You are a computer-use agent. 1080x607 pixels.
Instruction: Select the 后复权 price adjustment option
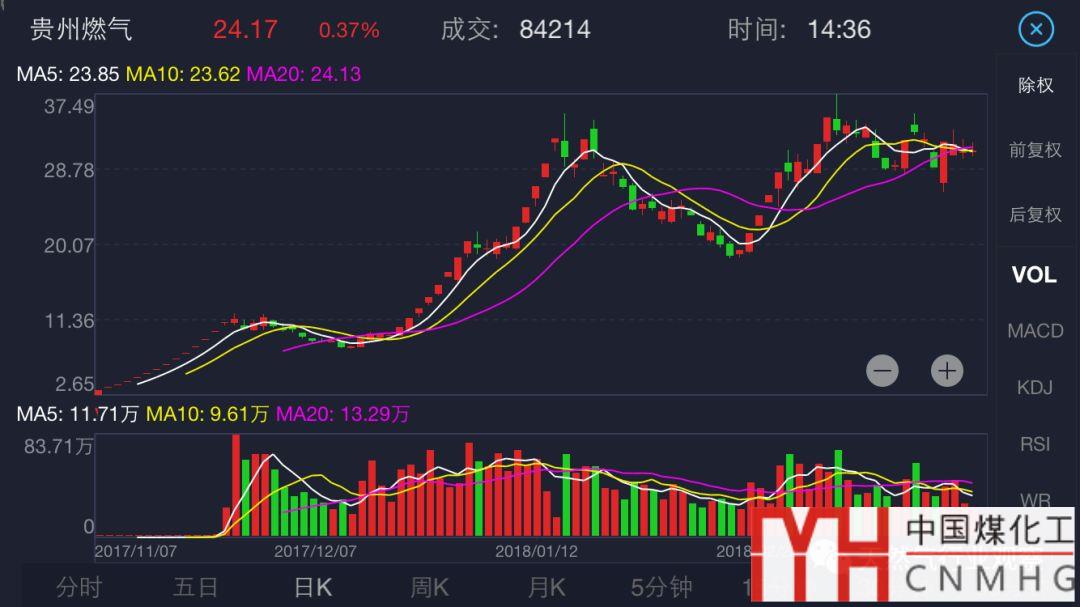click(x=1035, y=214)
